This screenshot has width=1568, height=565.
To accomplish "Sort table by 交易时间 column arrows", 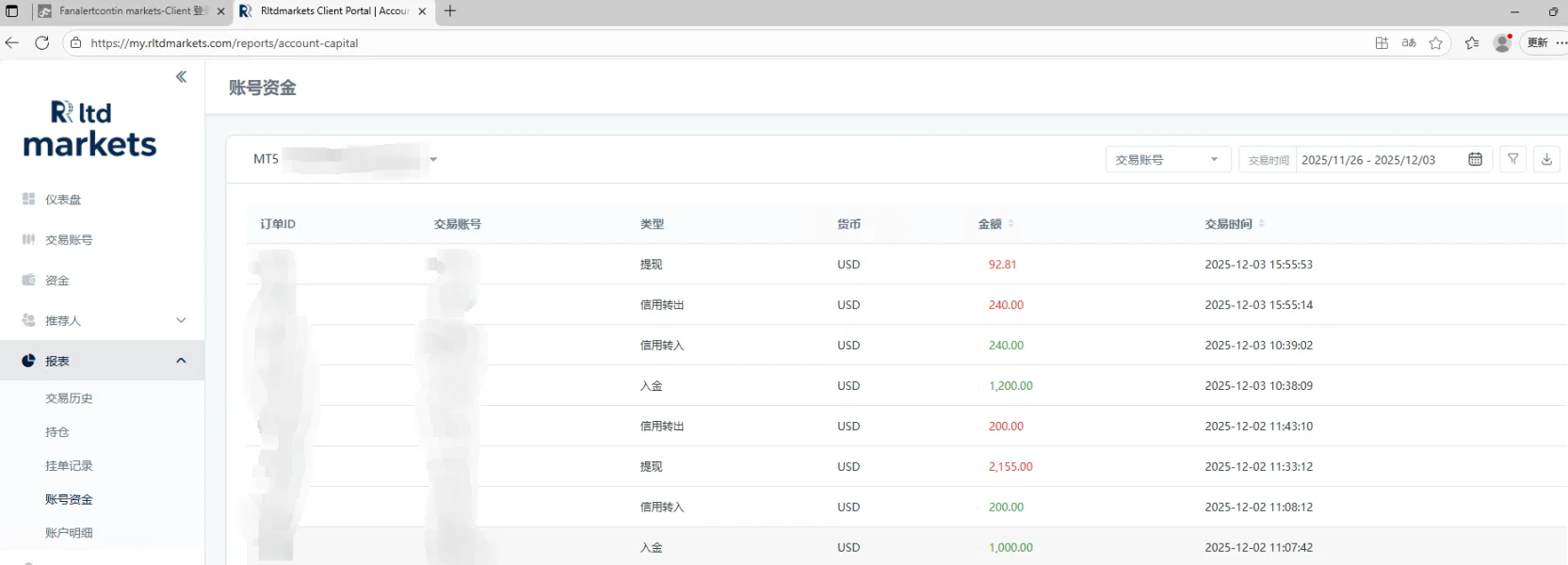I will click(x=1262, y=224).
